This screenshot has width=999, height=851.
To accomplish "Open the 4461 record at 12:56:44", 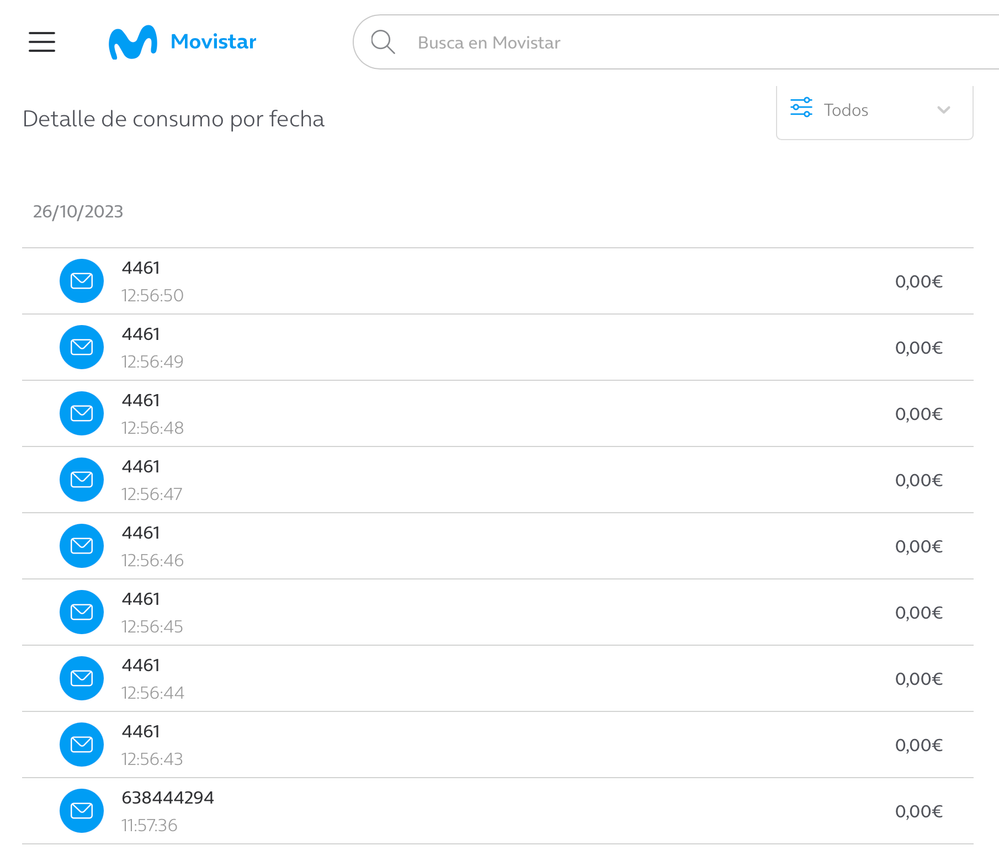I will [141, 666].
